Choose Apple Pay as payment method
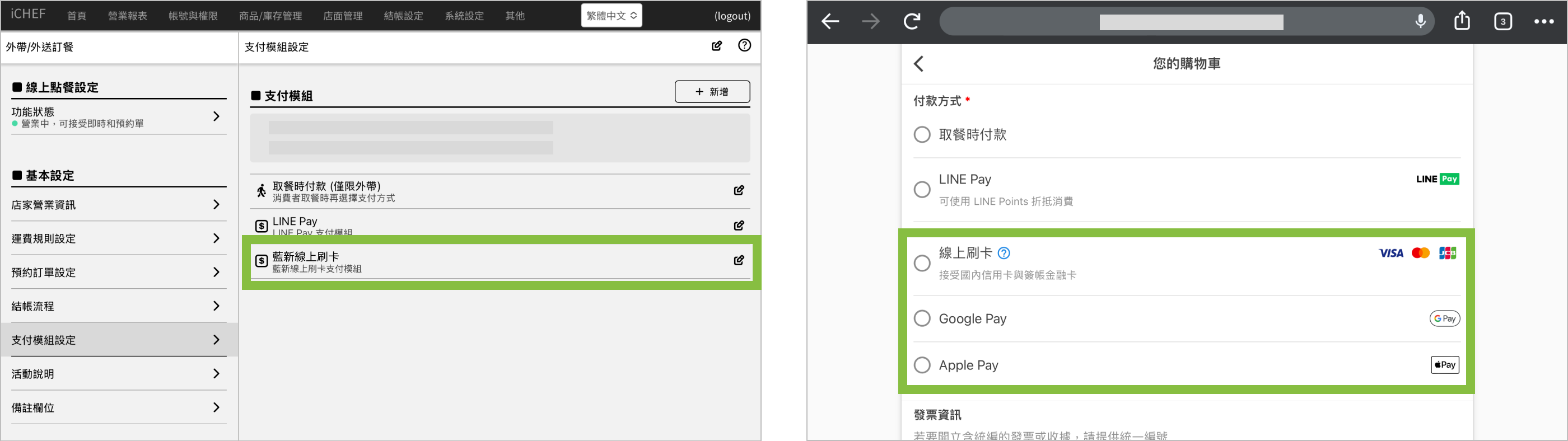The width and height of the screenshot is (1568, 441). [922, 365]
